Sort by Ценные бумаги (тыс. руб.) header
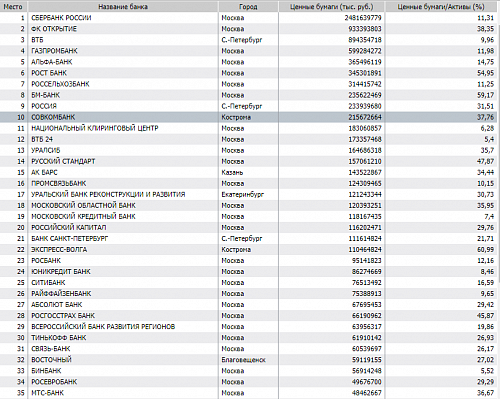Screen dimensions: 500x399 click(332, 6)
